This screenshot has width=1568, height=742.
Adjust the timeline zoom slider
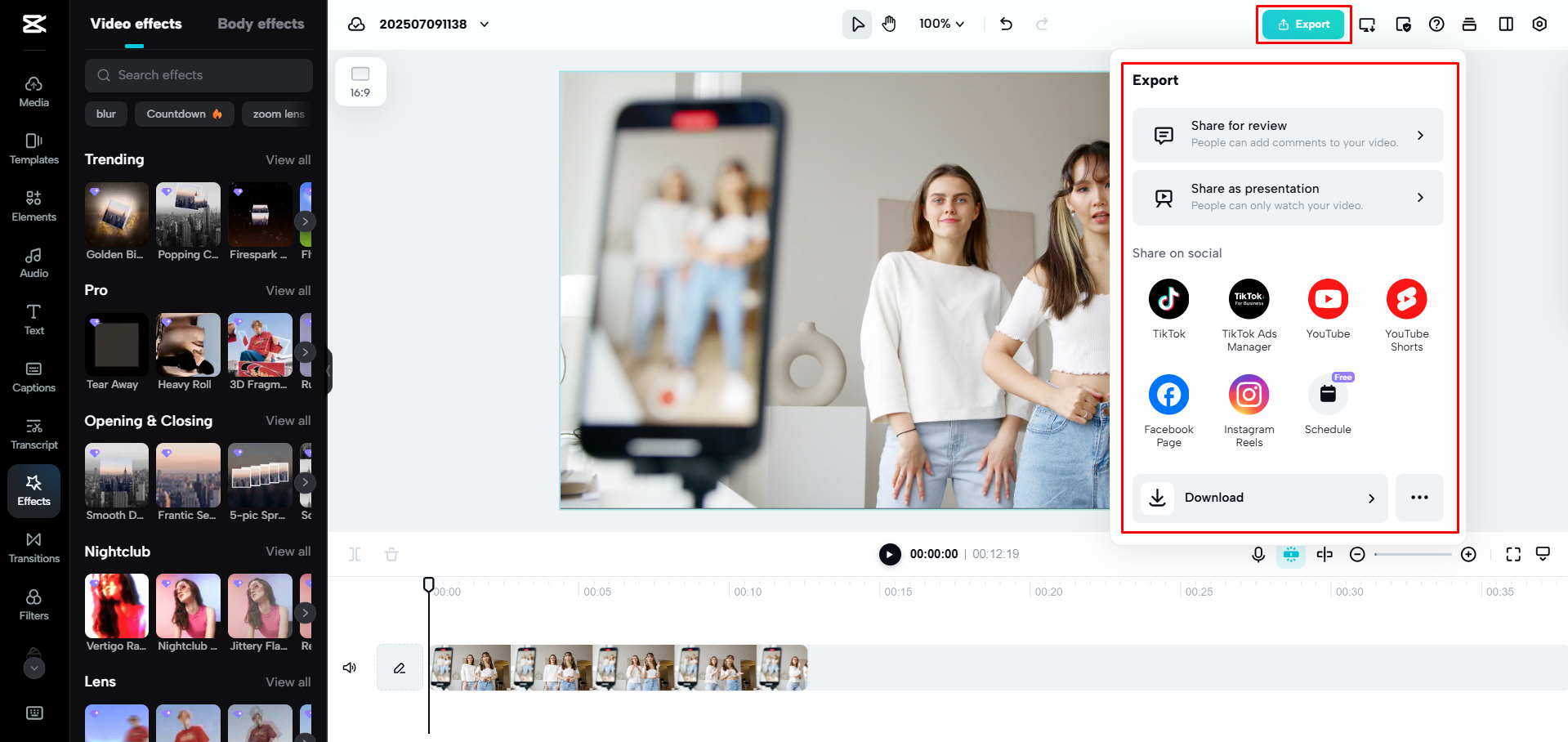pyautogui.click(x=1413, y=554)
